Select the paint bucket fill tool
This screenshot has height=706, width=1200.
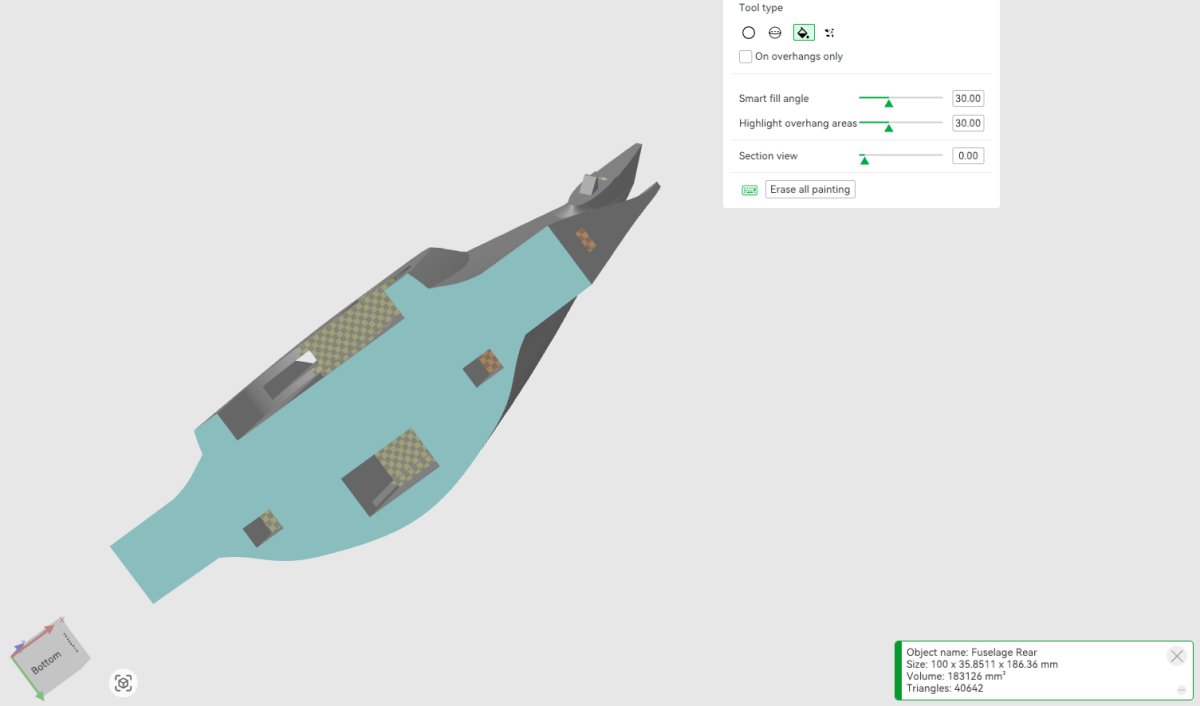[803, 33]
